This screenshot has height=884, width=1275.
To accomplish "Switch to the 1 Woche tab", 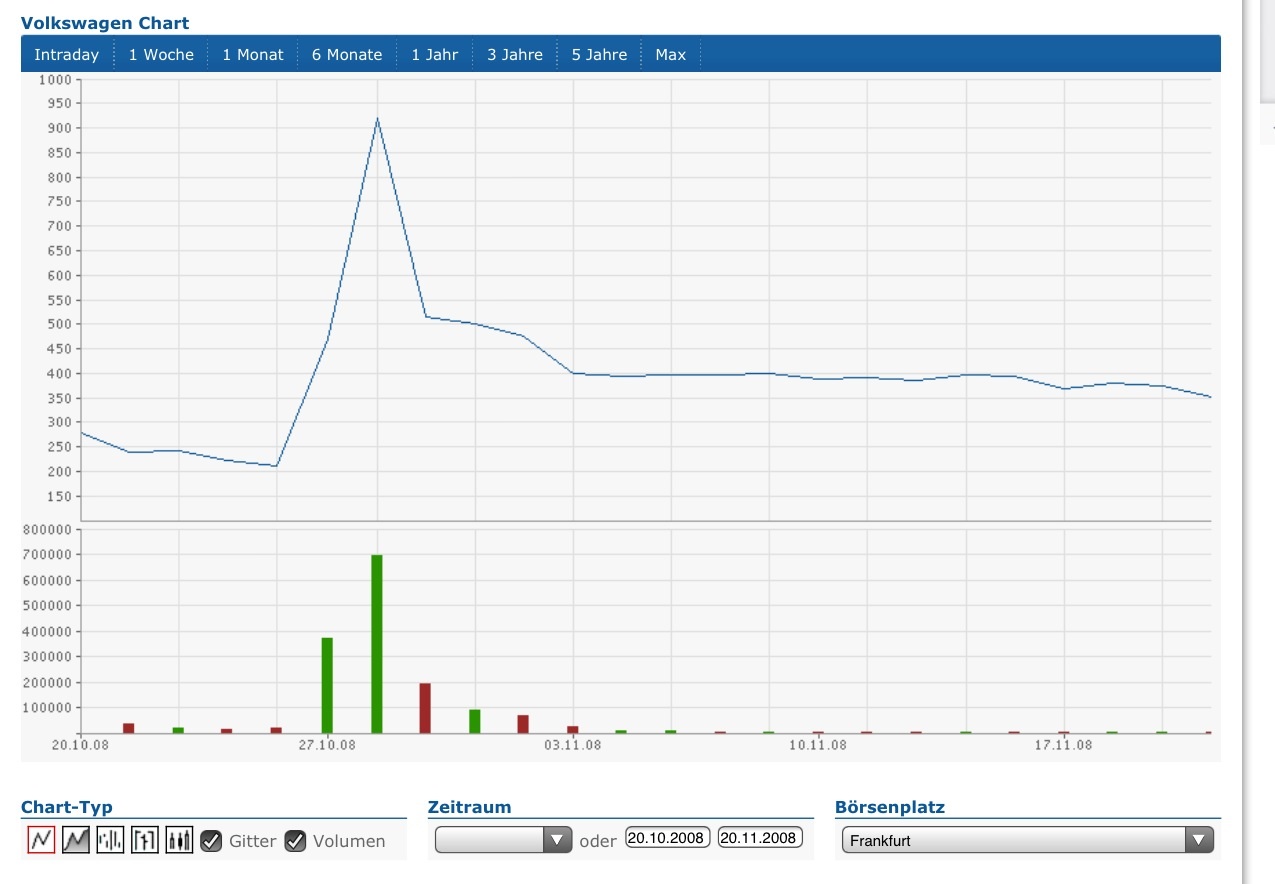I will [x=161, y=55].
